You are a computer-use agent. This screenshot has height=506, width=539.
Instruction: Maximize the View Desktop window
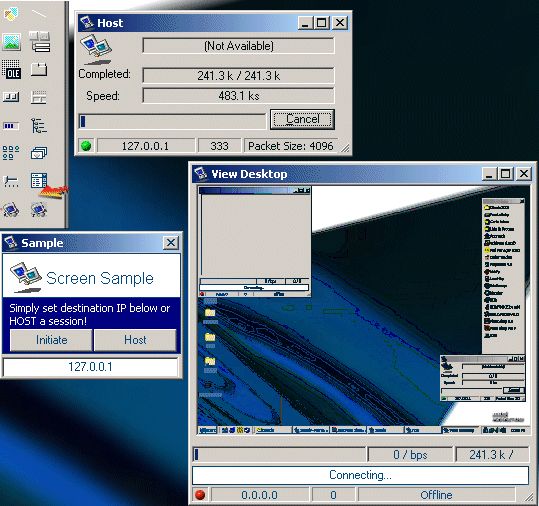pos(506,174)
